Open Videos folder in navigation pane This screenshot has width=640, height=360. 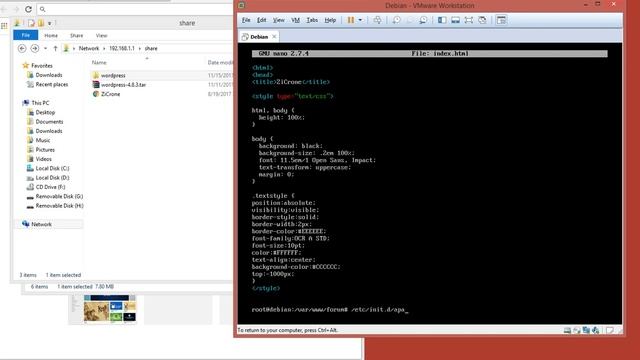(x=43, y=159)
